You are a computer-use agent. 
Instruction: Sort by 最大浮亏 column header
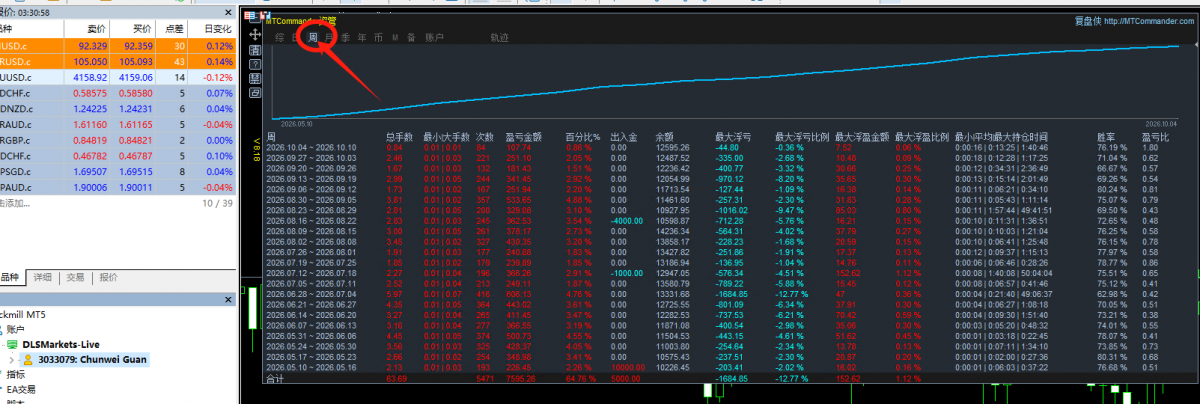click(733, 136)
